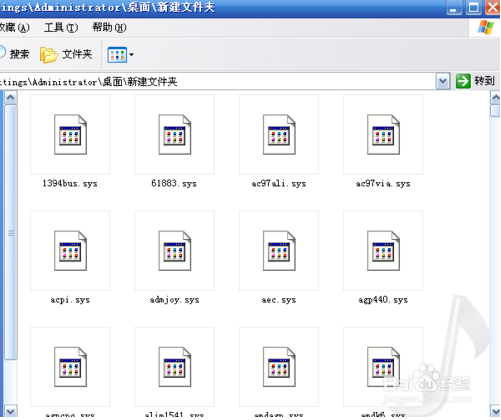The image size is (501, 420).
Task: Click the right scrollbar down arrow
Action: pyautogui.click(x=496, y=411)
